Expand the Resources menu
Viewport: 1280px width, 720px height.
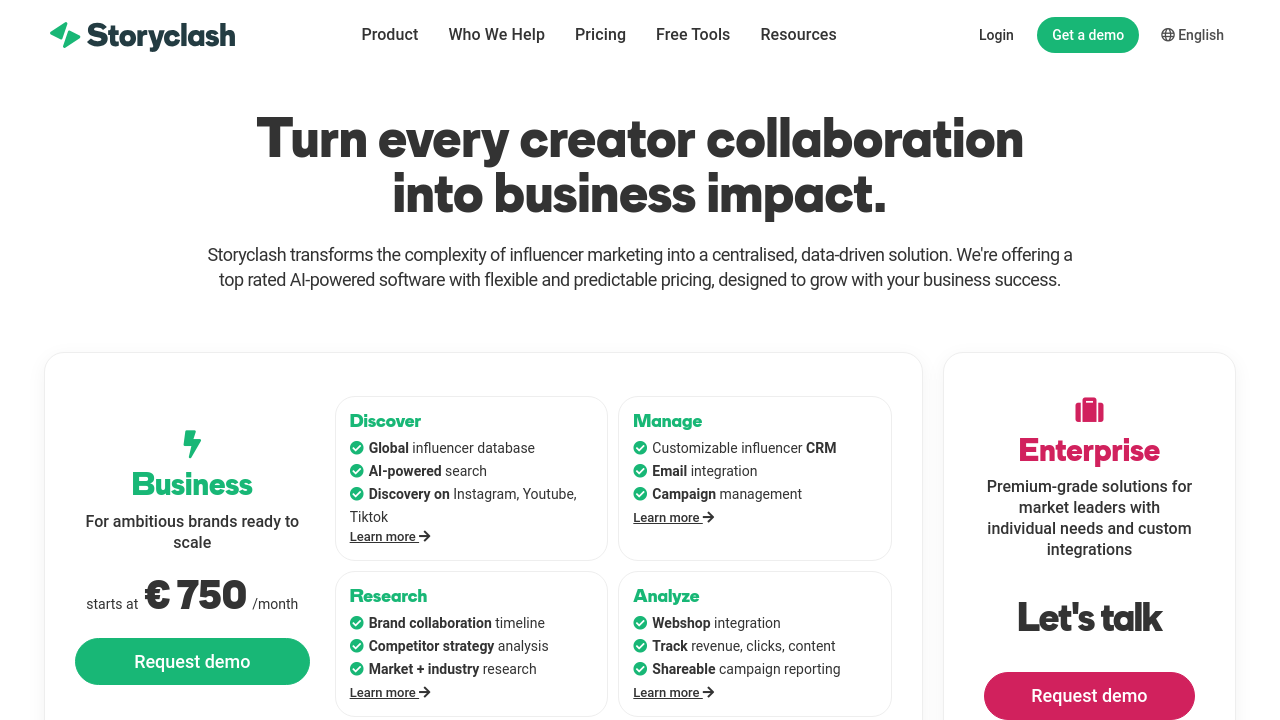click(798, 35)
